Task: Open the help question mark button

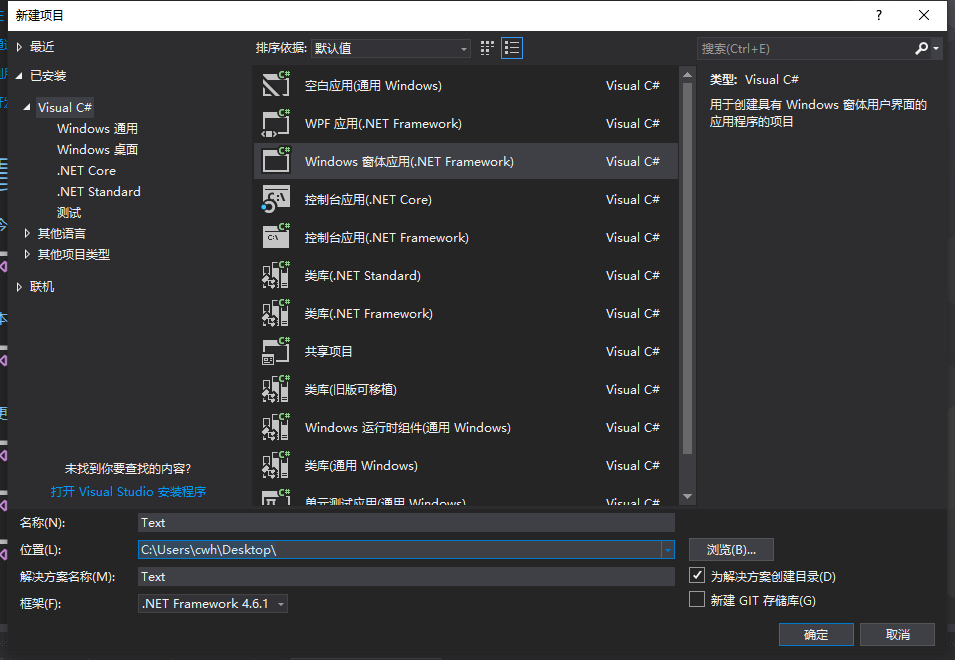Action: point(878,15)
